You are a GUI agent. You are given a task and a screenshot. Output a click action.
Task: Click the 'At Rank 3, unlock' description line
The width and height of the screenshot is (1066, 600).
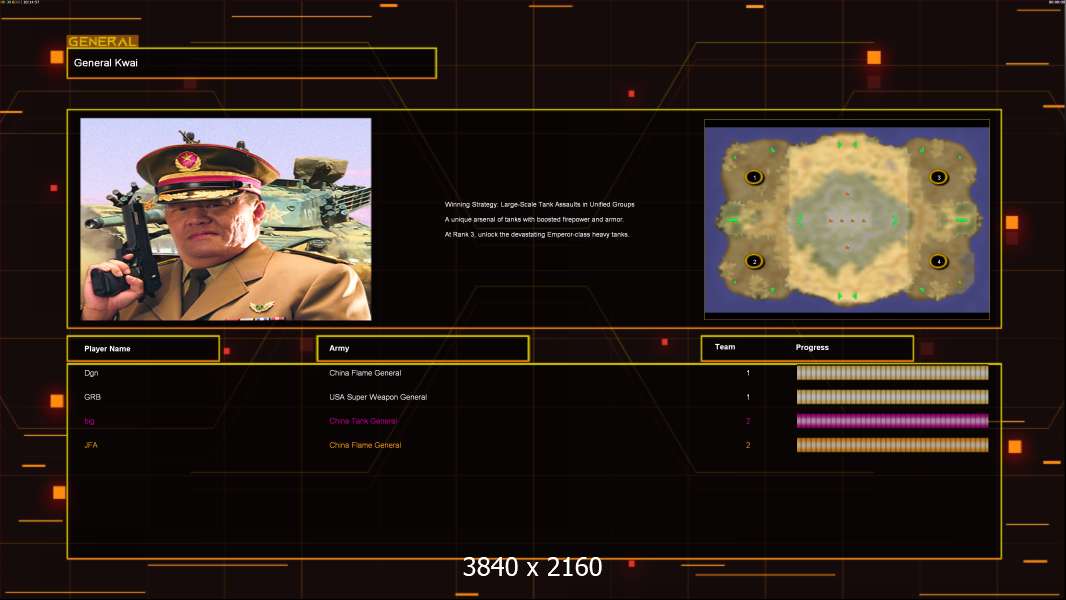[x=537, y=234]
